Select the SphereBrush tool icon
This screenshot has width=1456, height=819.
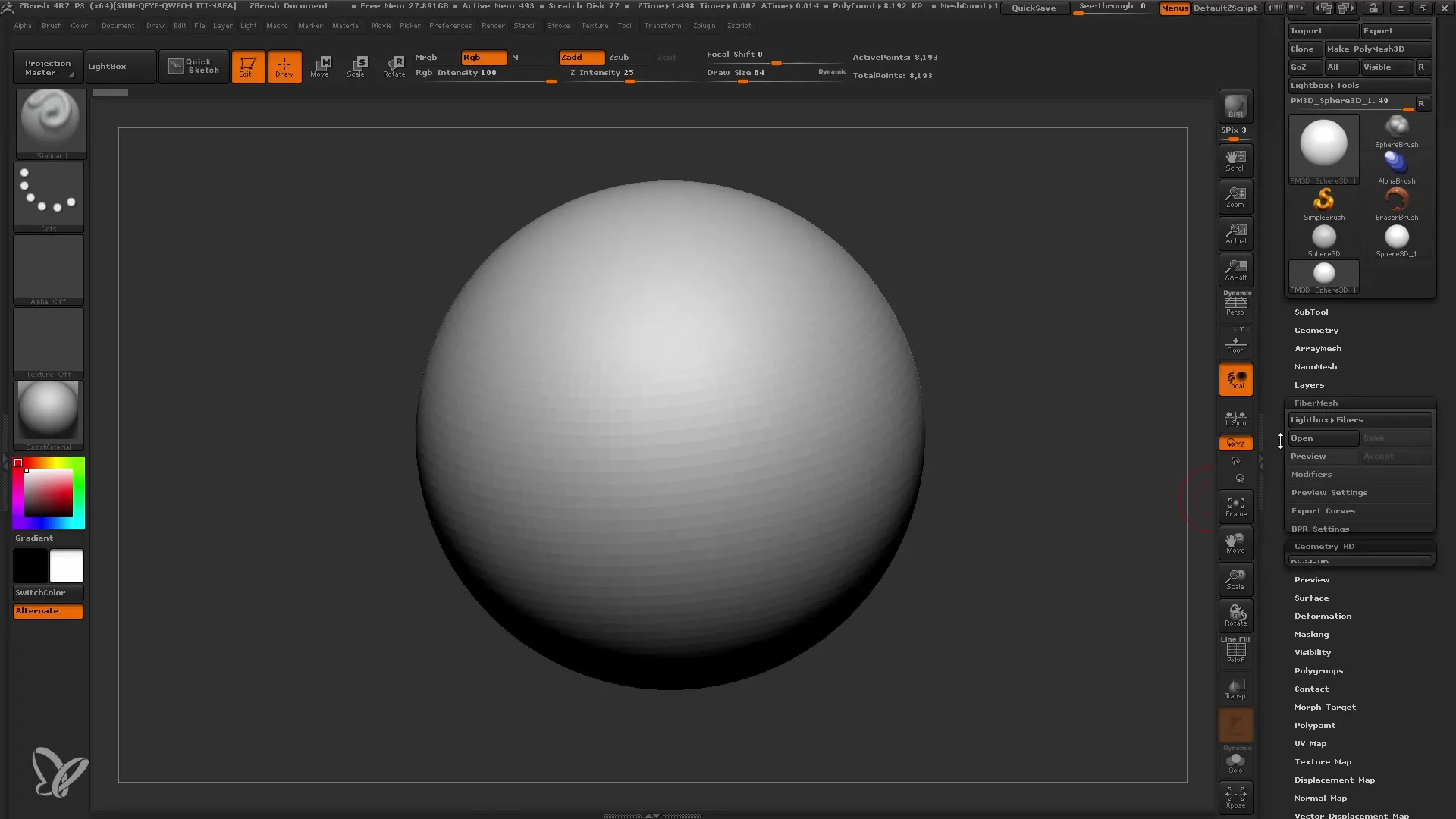click(1396, 130)
